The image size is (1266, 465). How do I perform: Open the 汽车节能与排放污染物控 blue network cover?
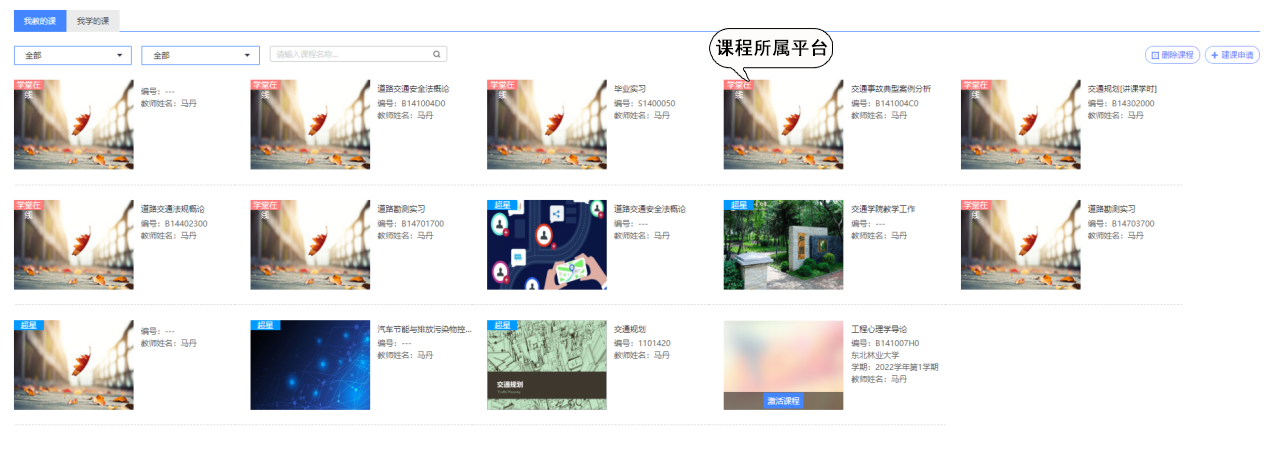[x=310, y=365]
